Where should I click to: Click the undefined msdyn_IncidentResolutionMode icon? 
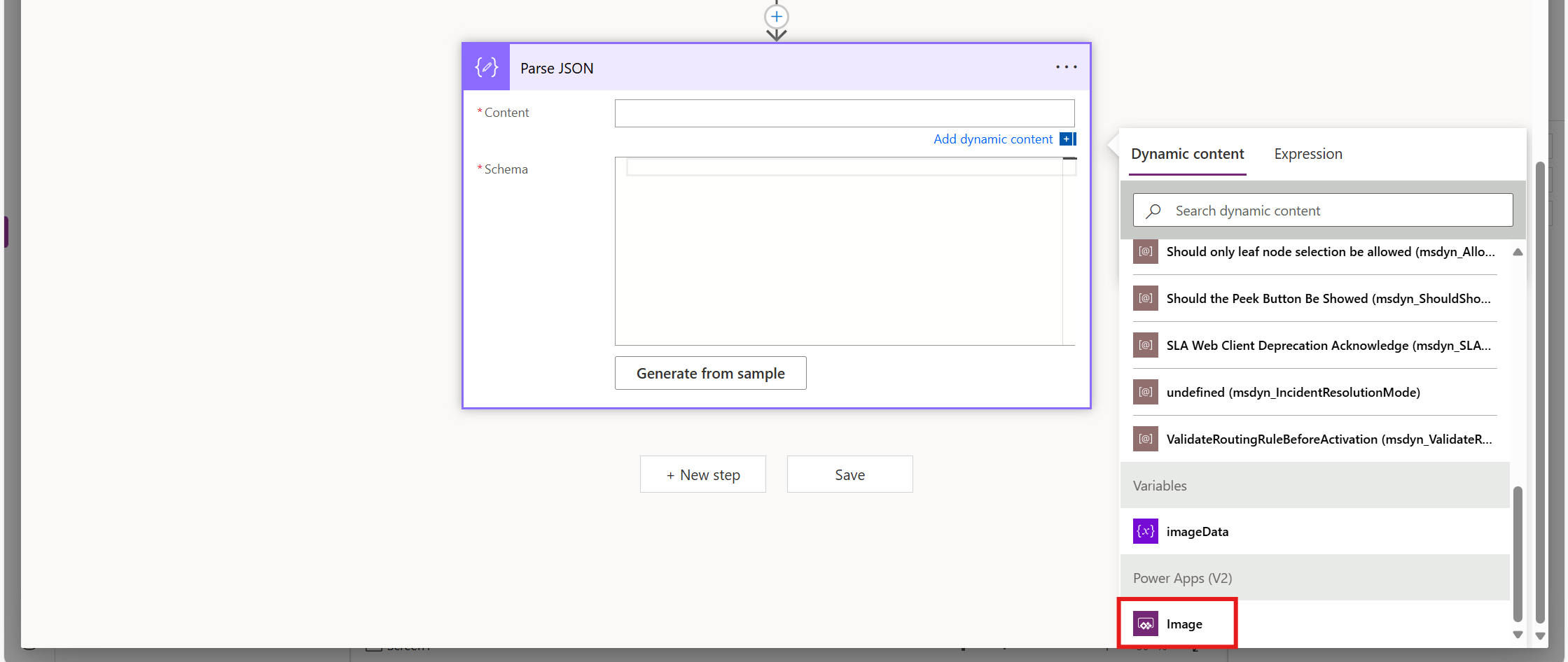pyautogui.click(x=1145, y=393)
